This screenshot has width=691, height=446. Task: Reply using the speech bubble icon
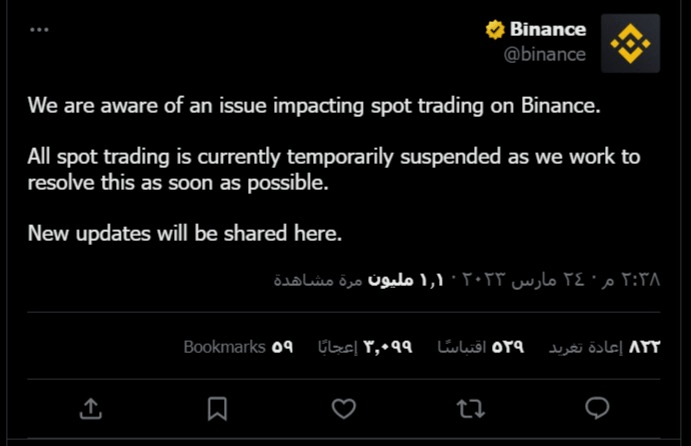coord(597,408)
